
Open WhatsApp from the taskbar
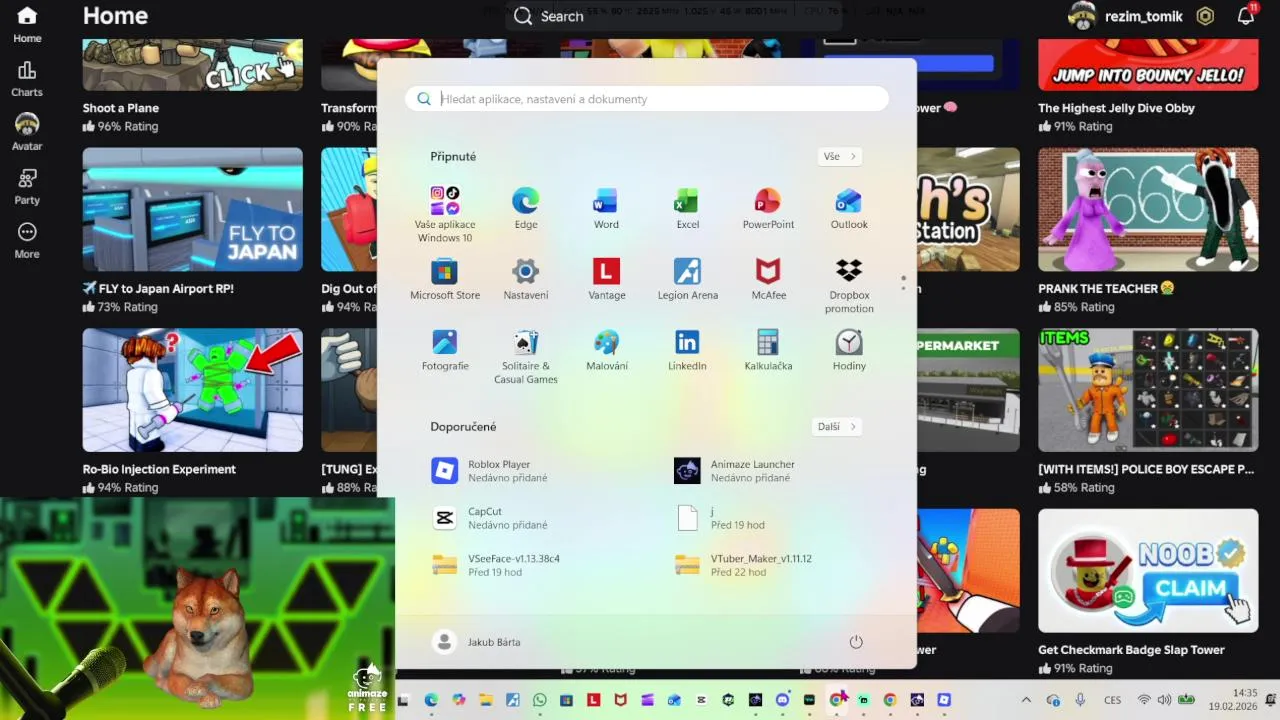click(540, 700)
